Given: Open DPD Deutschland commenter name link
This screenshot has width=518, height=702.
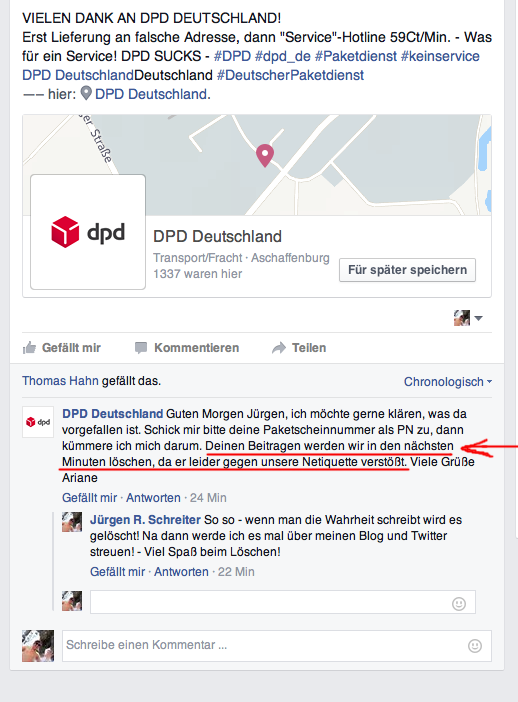Looking at the screenshot, I should tap(112, 414).
